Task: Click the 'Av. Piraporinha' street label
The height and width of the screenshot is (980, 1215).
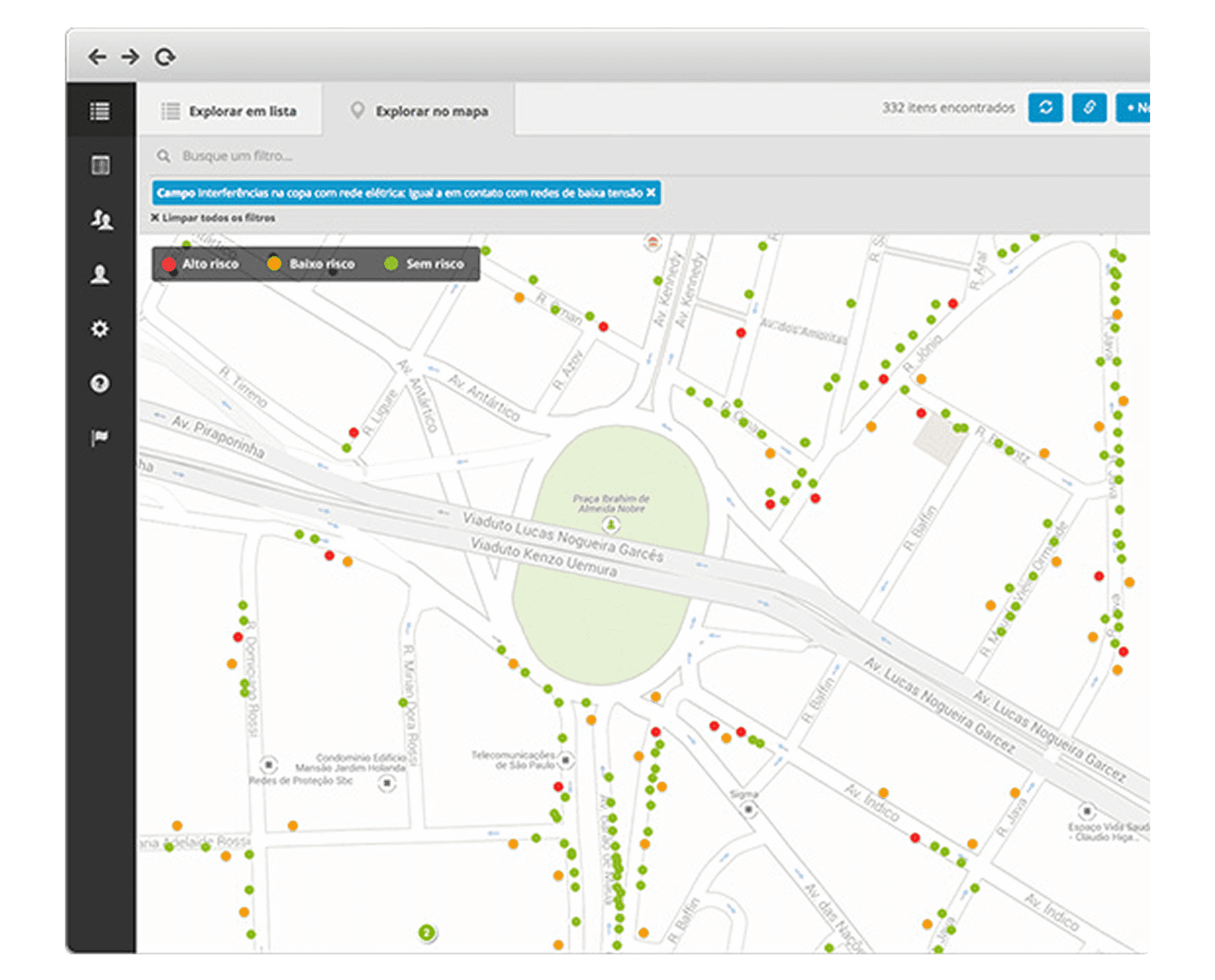Action: (218, 436)
